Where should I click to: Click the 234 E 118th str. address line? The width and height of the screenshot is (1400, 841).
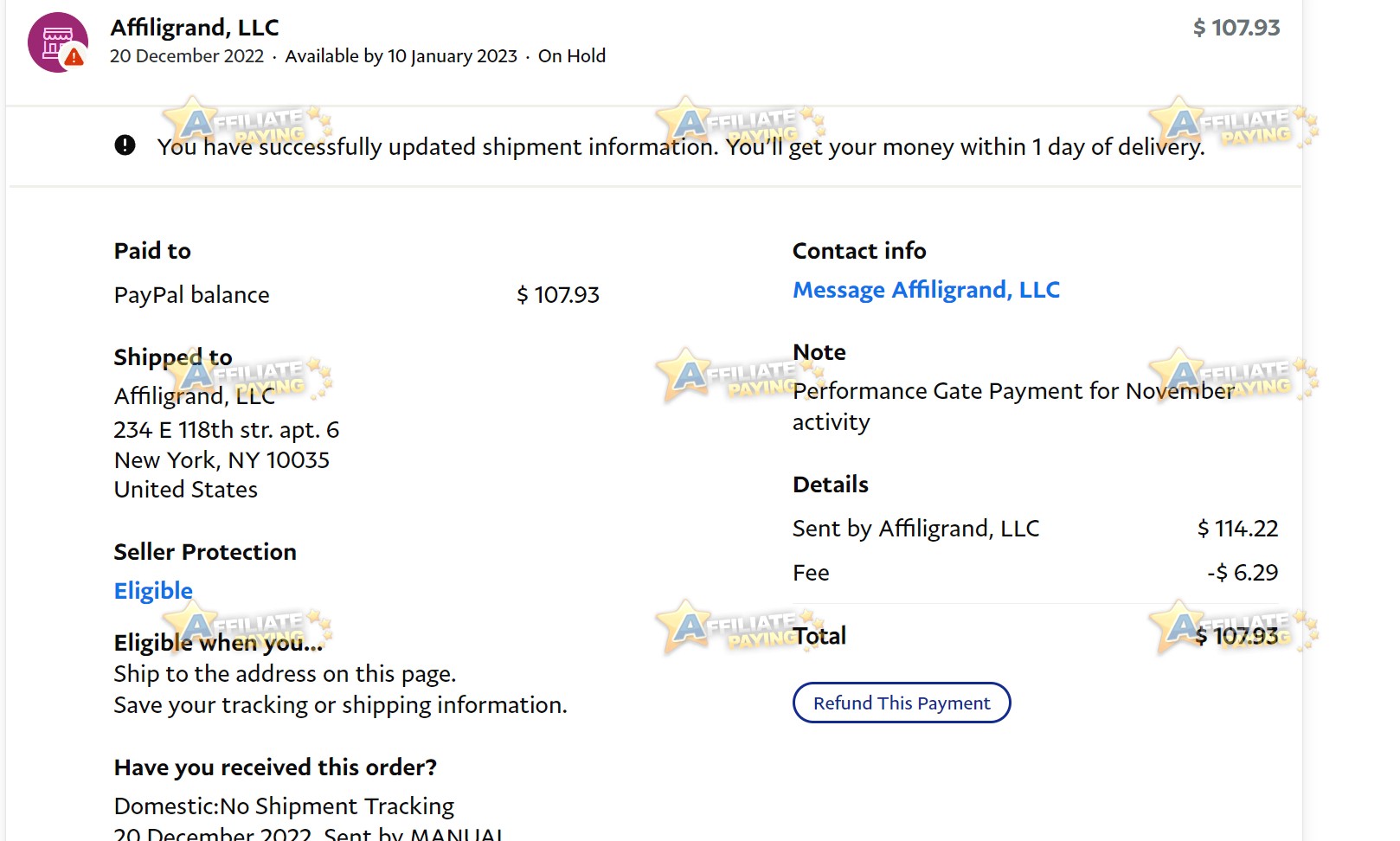(227, 430)
